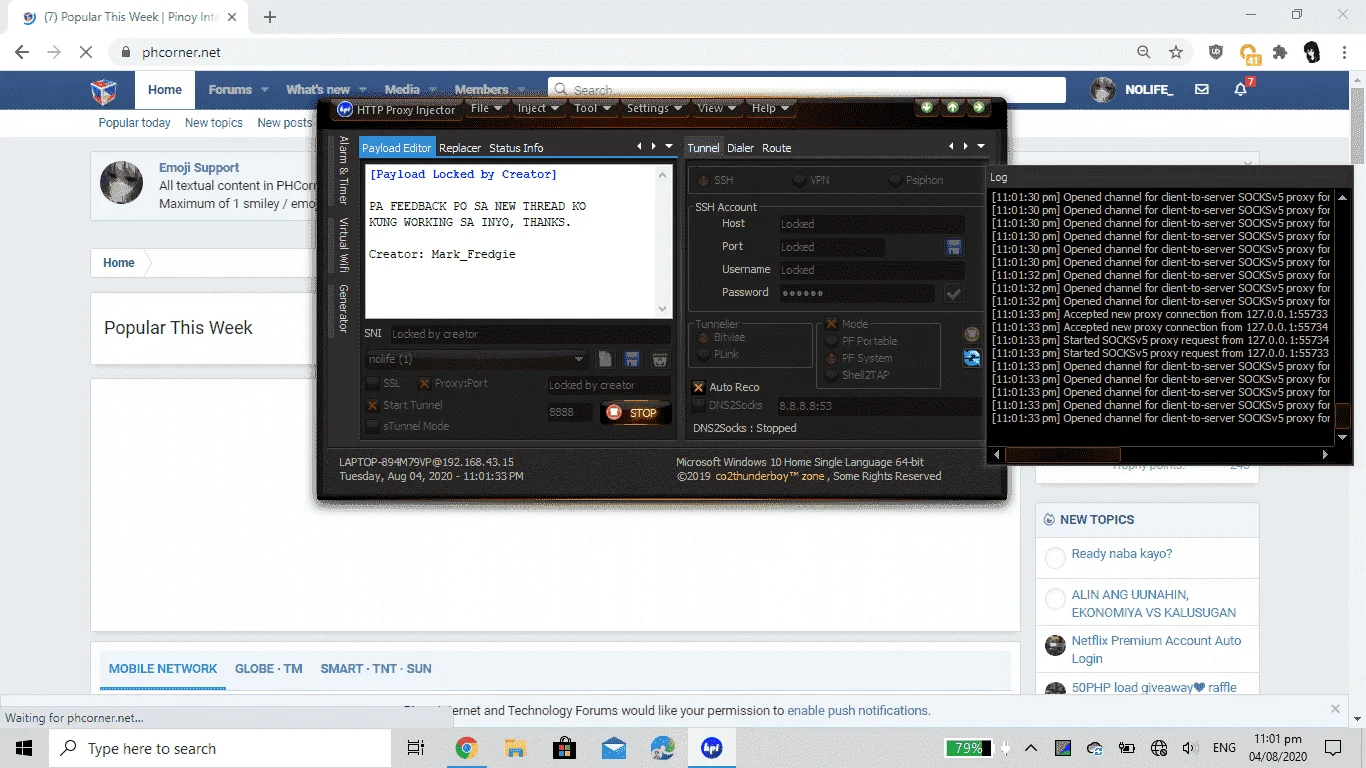Open the Settings menu dropdown in HTTP Proxy Injector

tap(654, 108)
